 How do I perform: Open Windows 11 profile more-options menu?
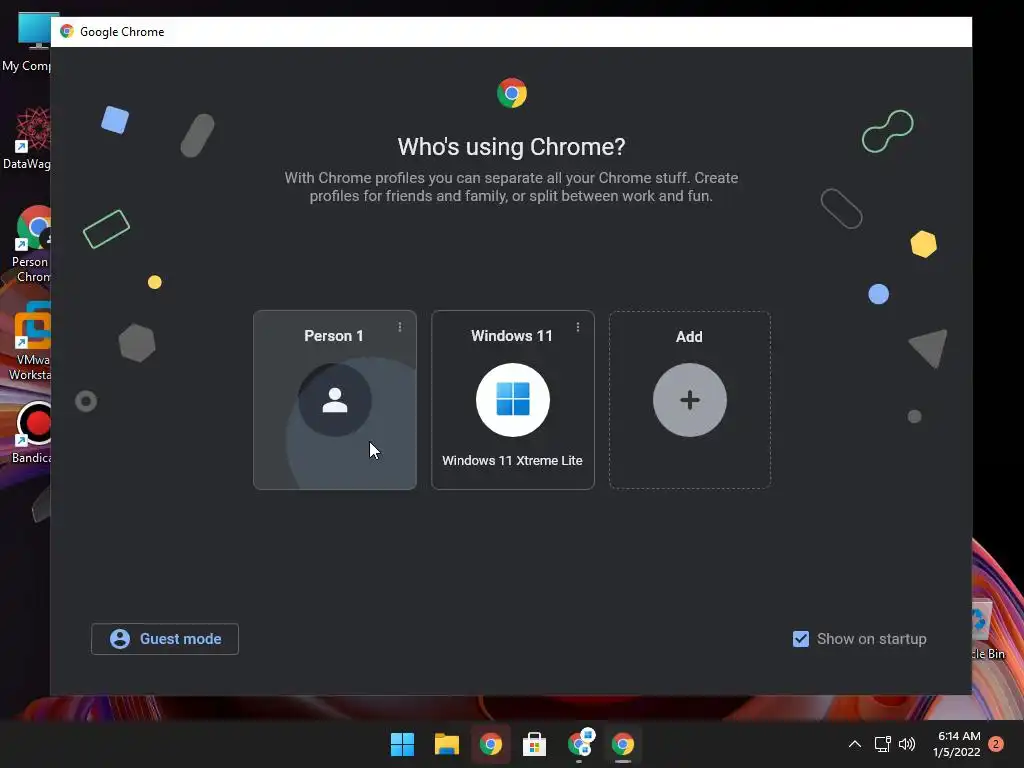pos(578,327)
